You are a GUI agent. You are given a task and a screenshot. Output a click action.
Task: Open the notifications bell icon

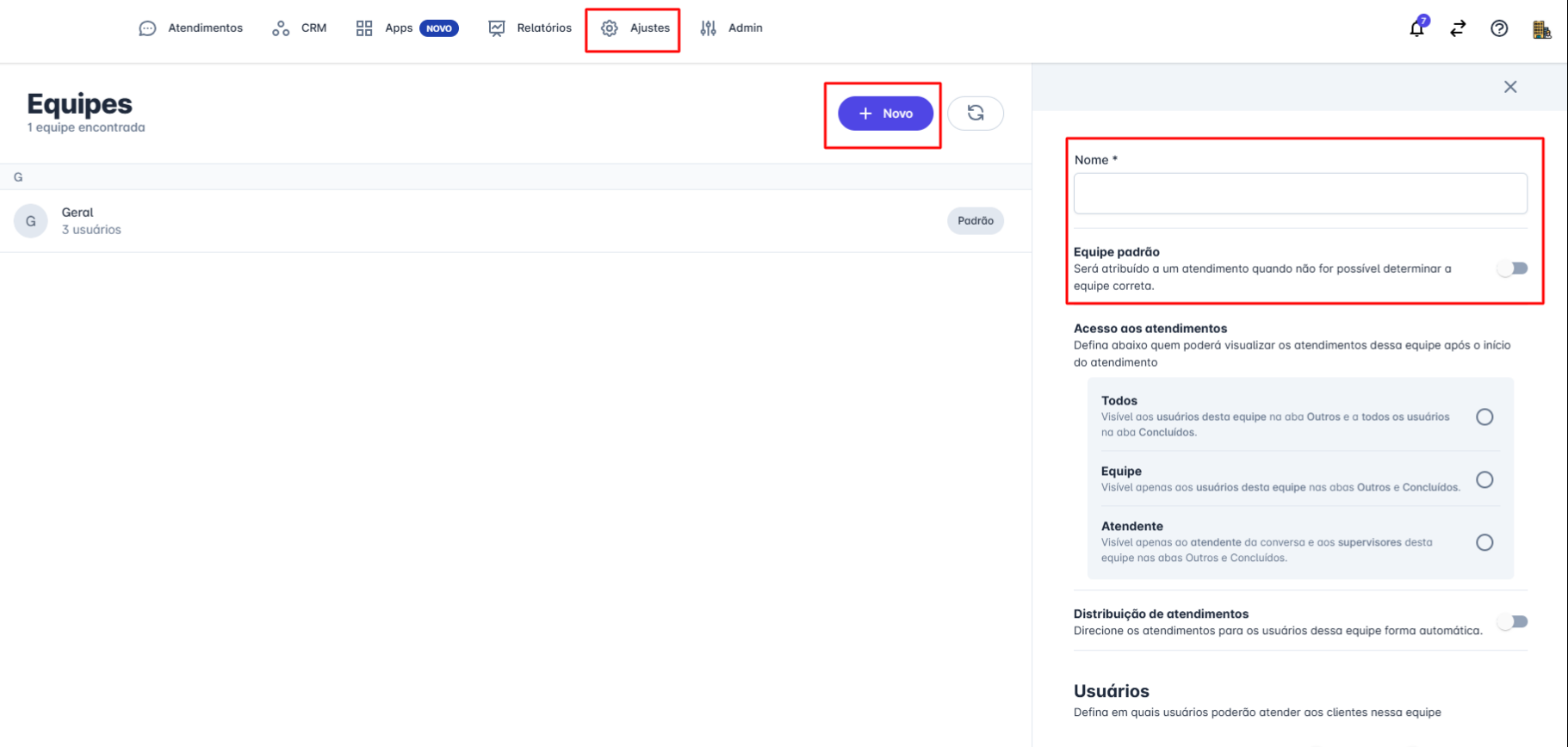tap(1416, 28)
